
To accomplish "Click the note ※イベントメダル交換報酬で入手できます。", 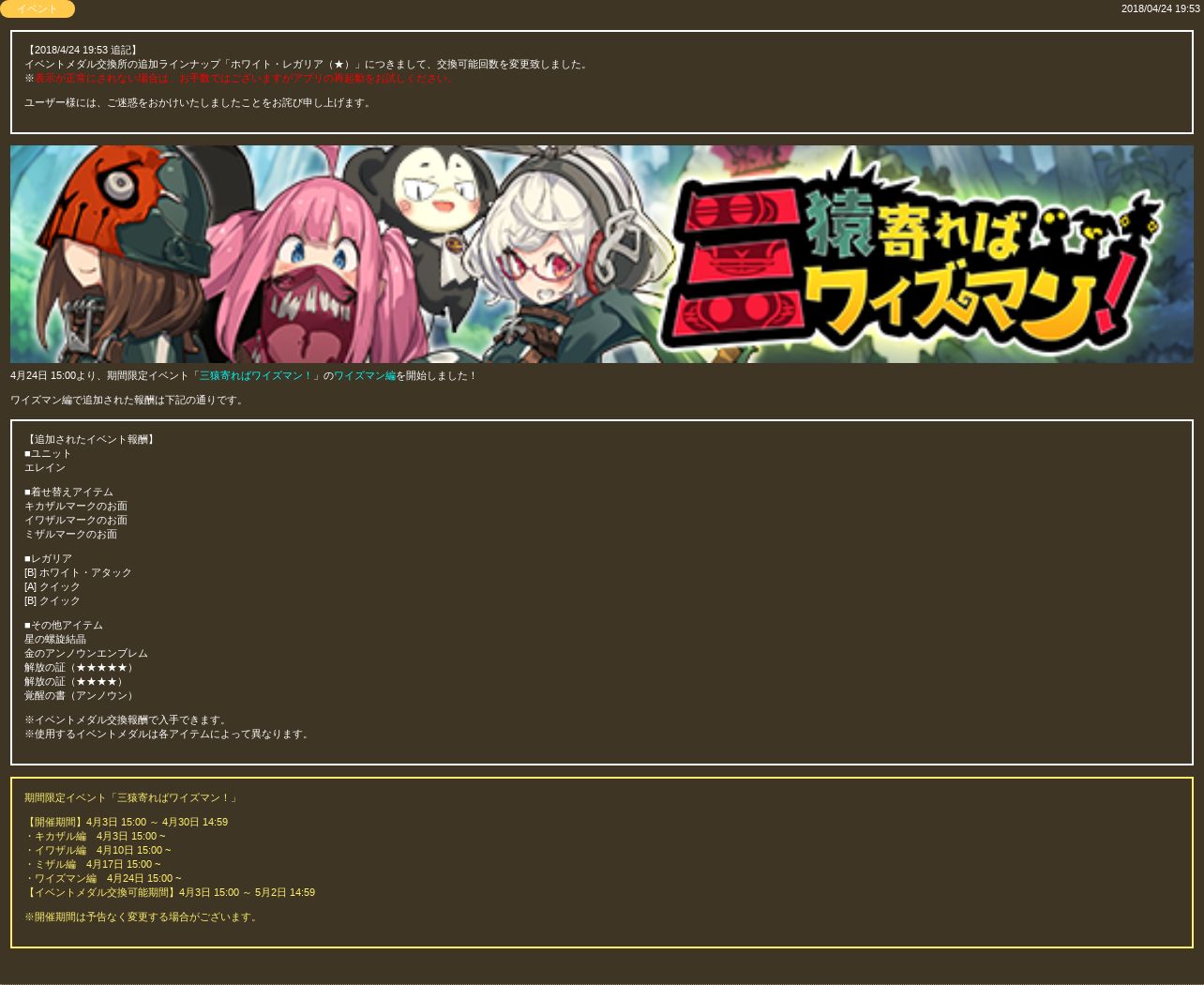I will click(128, 720).
